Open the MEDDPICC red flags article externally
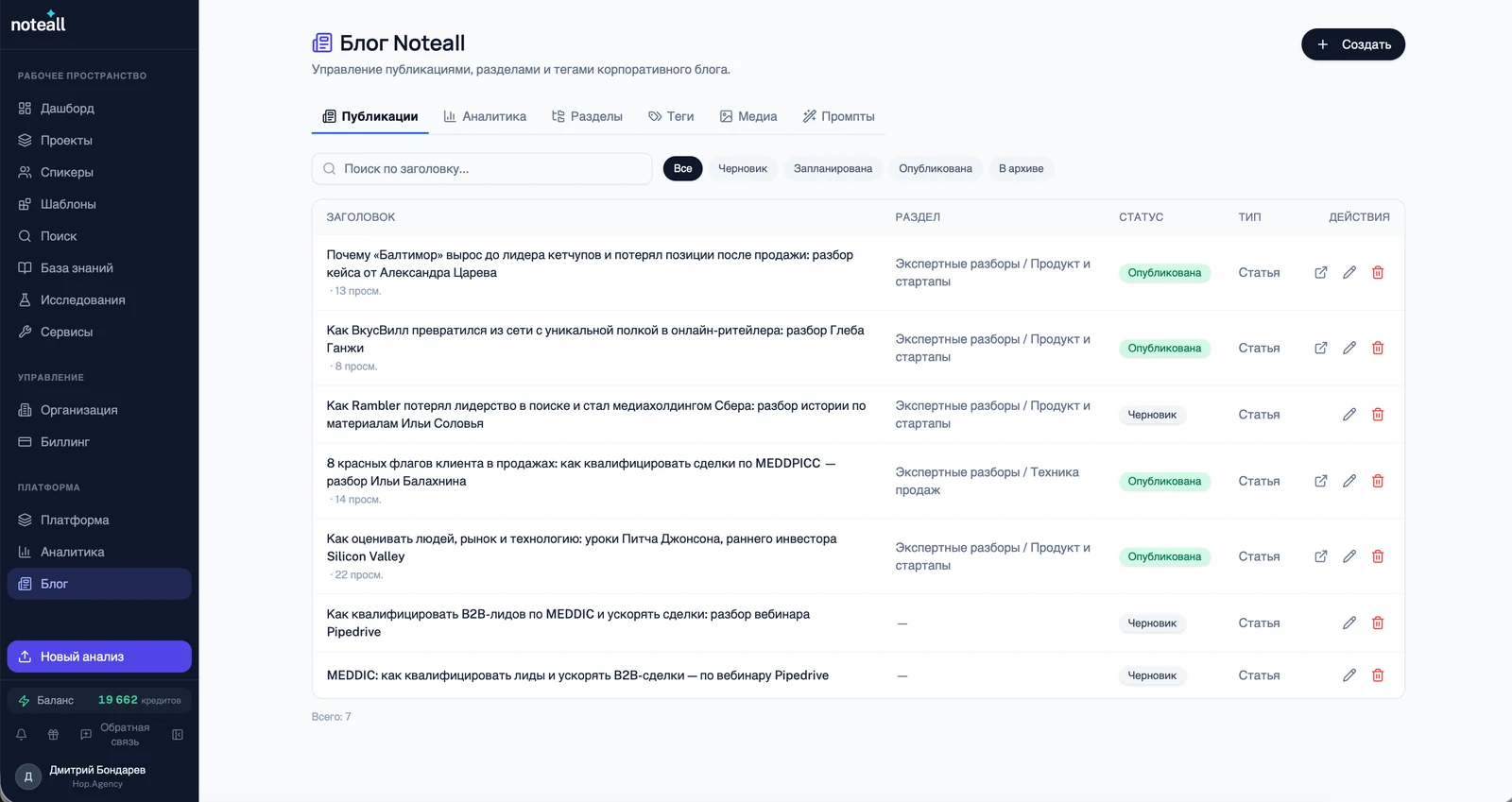The height and width of the screenshot is (802, 1512). [x=1321, y=482]
